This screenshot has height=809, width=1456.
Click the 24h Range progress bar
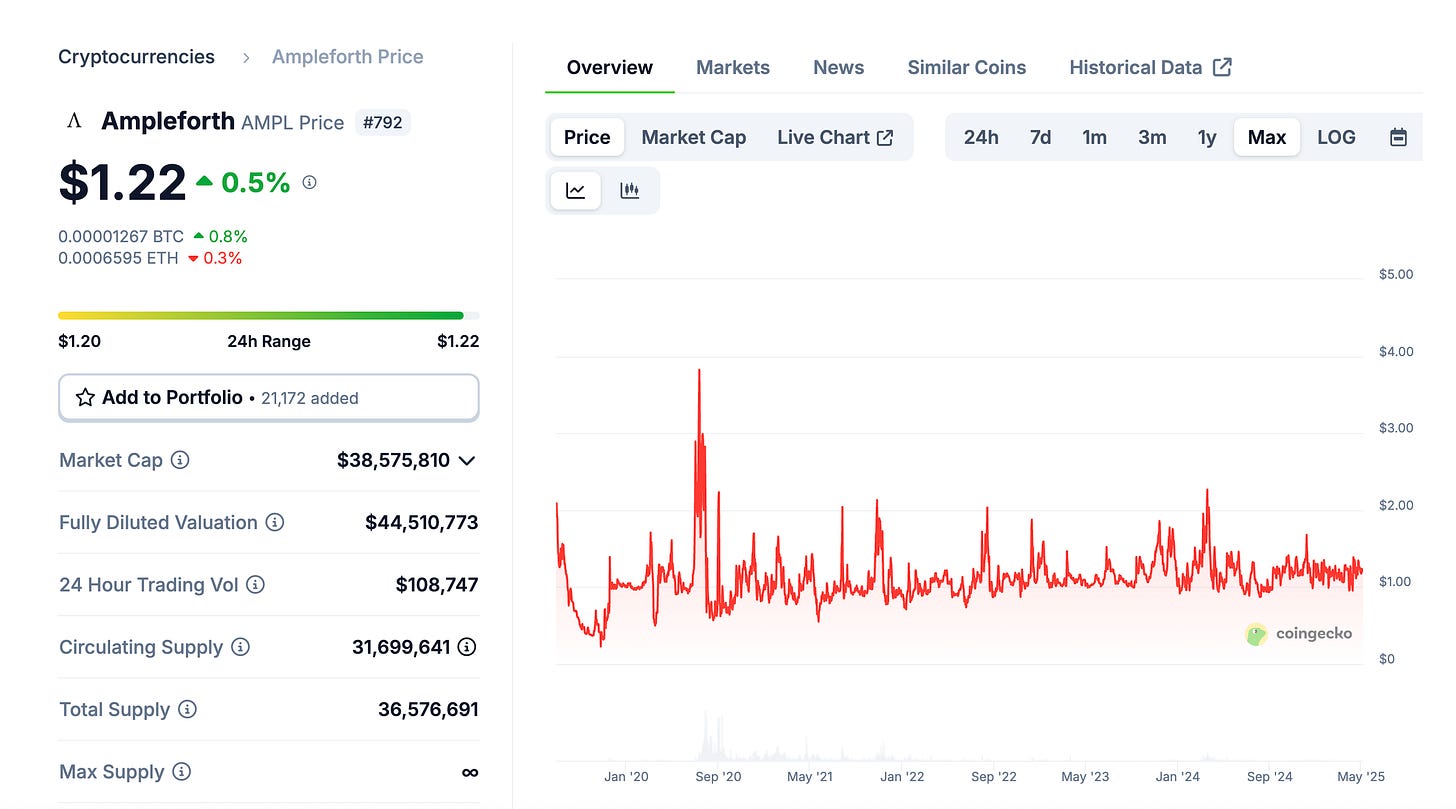click(x=269, y=315)
